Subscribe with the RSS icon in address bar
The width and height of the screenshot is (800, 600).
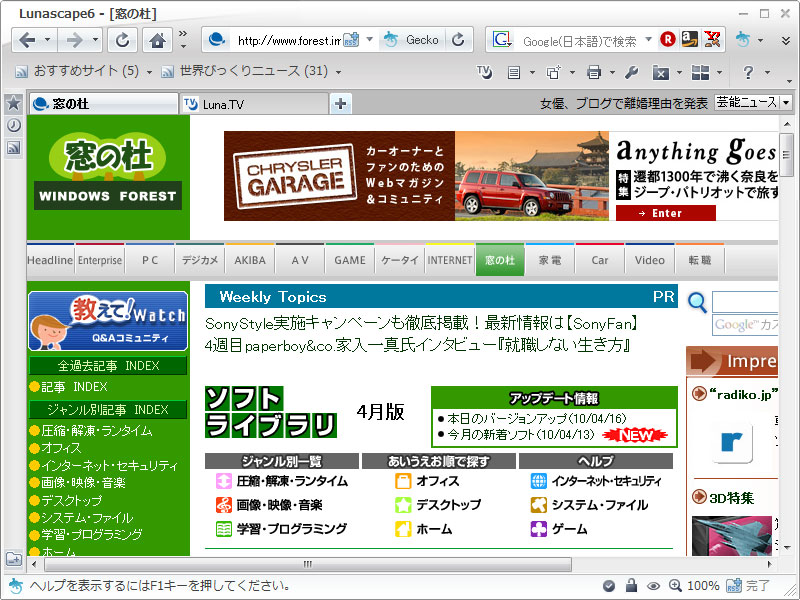tap(351, 40)
